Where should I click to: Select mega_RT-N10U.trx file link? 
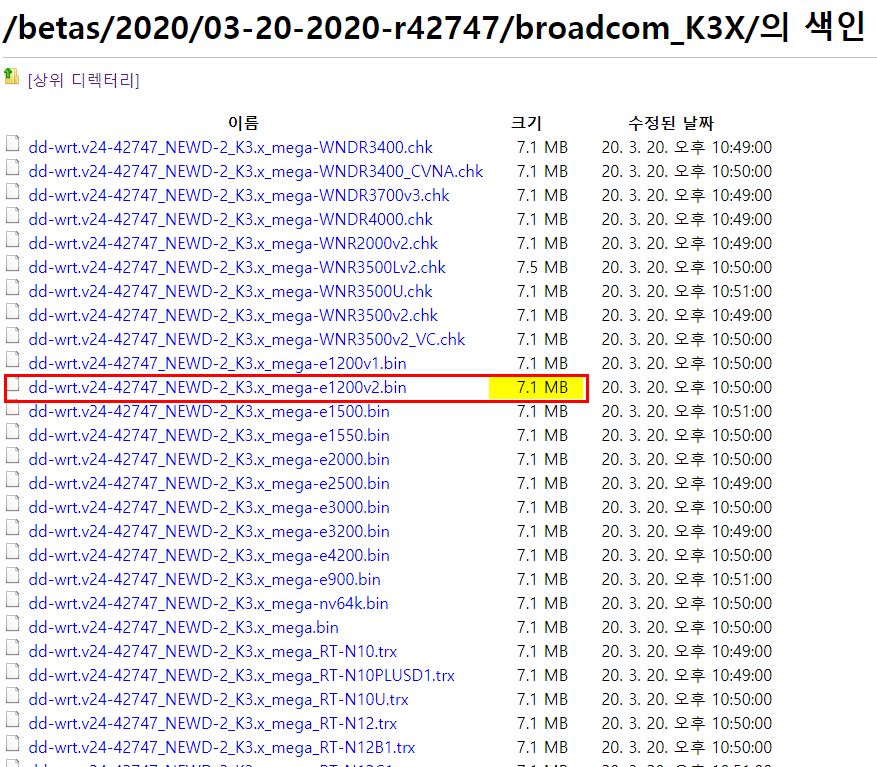219,701
